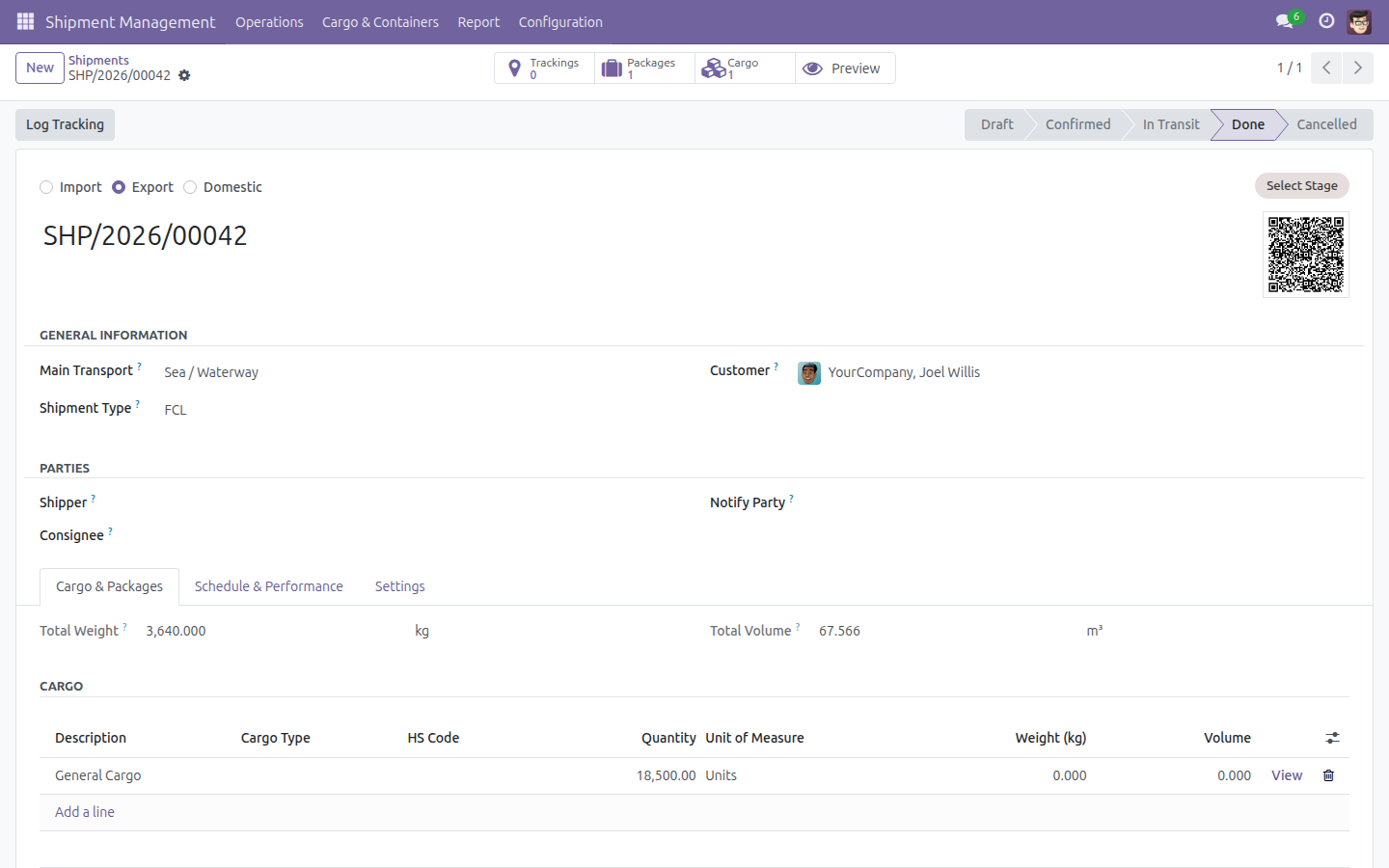Viewport: 1389px width, 868px height.
Task: Open the apps grid home menu icon
Action: (x=26, y=21)
